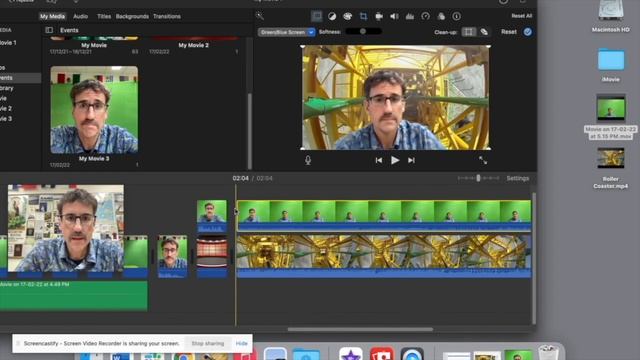Select the large classroom clip in timeline
640x360 pixels.
click(x=66, y=228)
